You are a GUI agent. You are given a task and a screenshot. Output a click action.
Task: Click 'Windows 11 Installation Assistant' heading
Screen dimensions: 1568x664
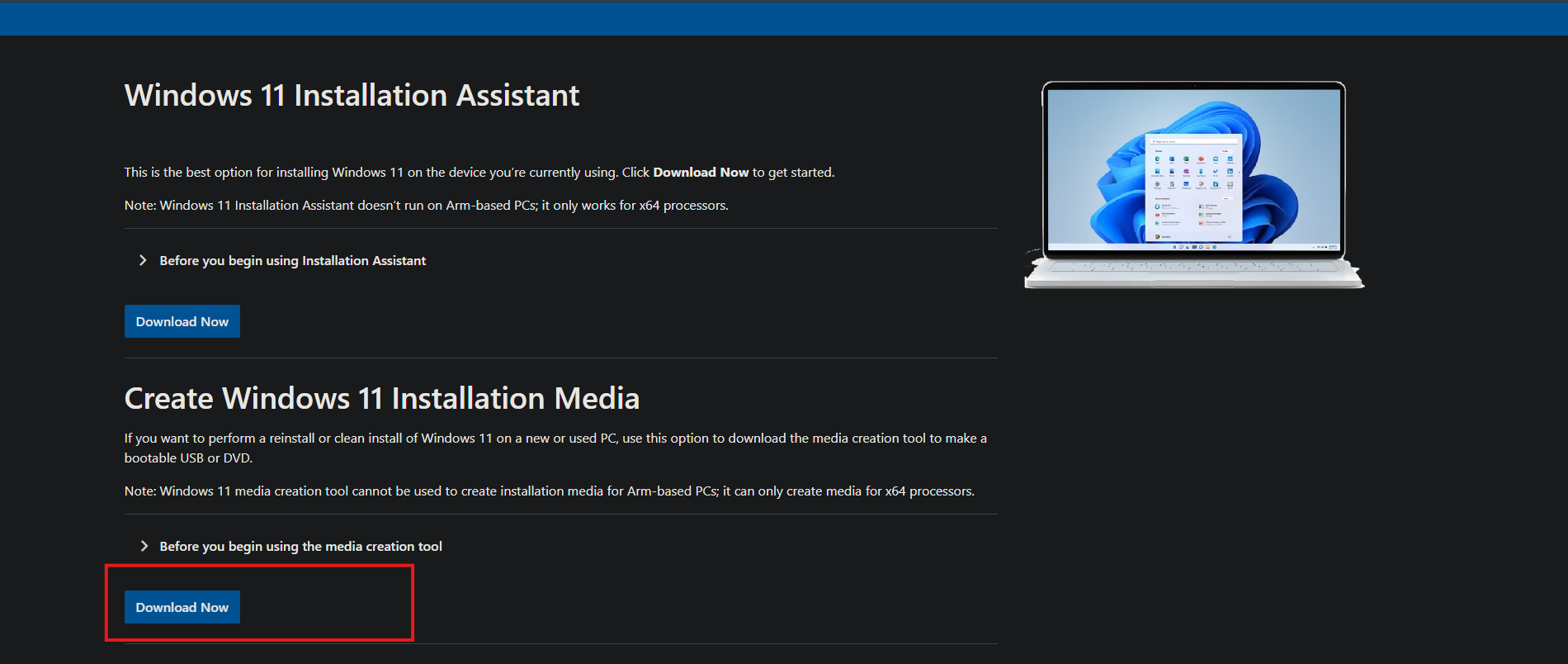(352, 95)
